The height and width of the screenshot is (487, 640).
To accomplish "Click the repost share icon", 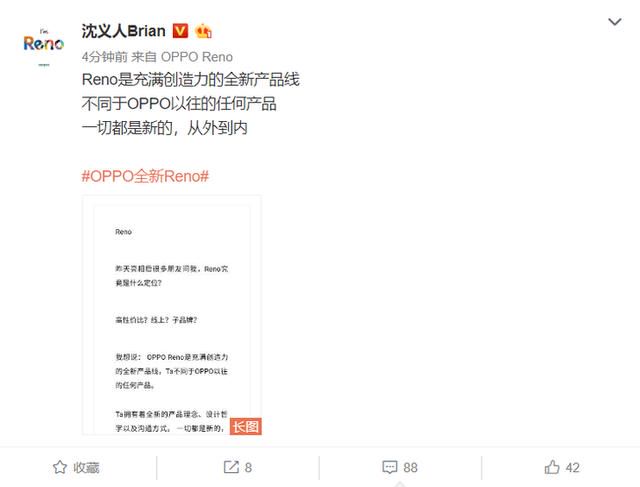I will click(x=231, y=467).
